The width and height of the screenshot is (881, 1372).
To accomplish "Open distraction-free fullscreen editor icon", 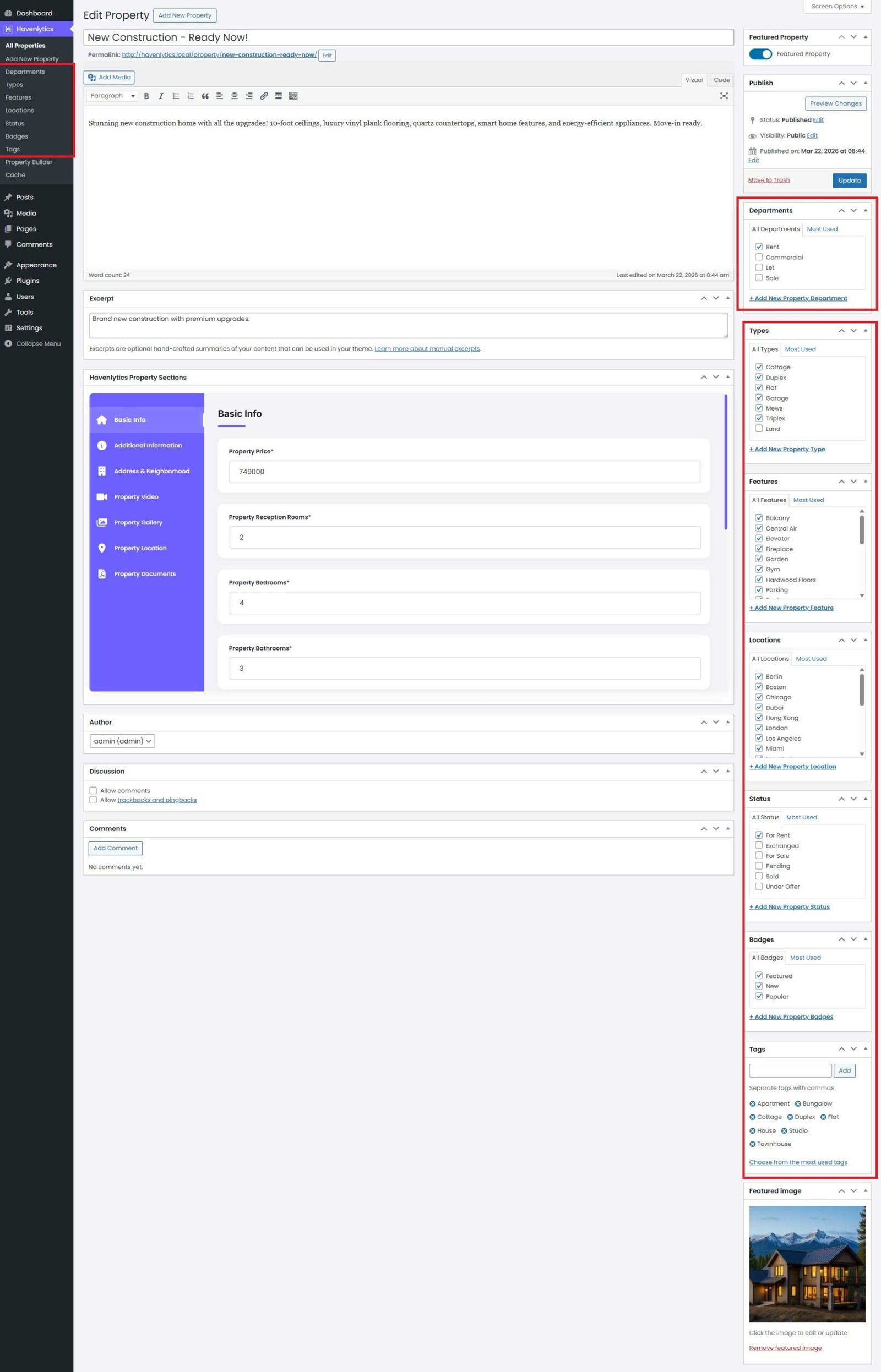I will (x=724, y=96).
